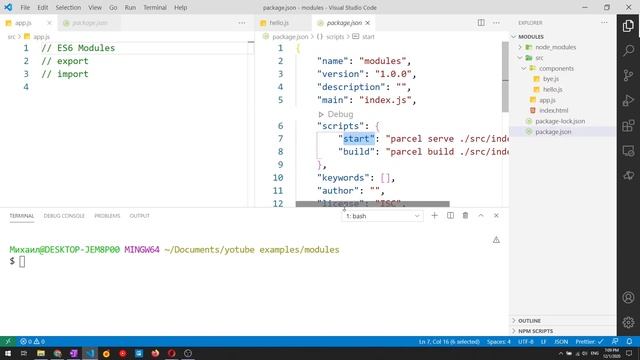Viewport: 640px width, 360px height.
Task: Click the horizontal scrollbar in package.json editor
Action: click(373, 204)
